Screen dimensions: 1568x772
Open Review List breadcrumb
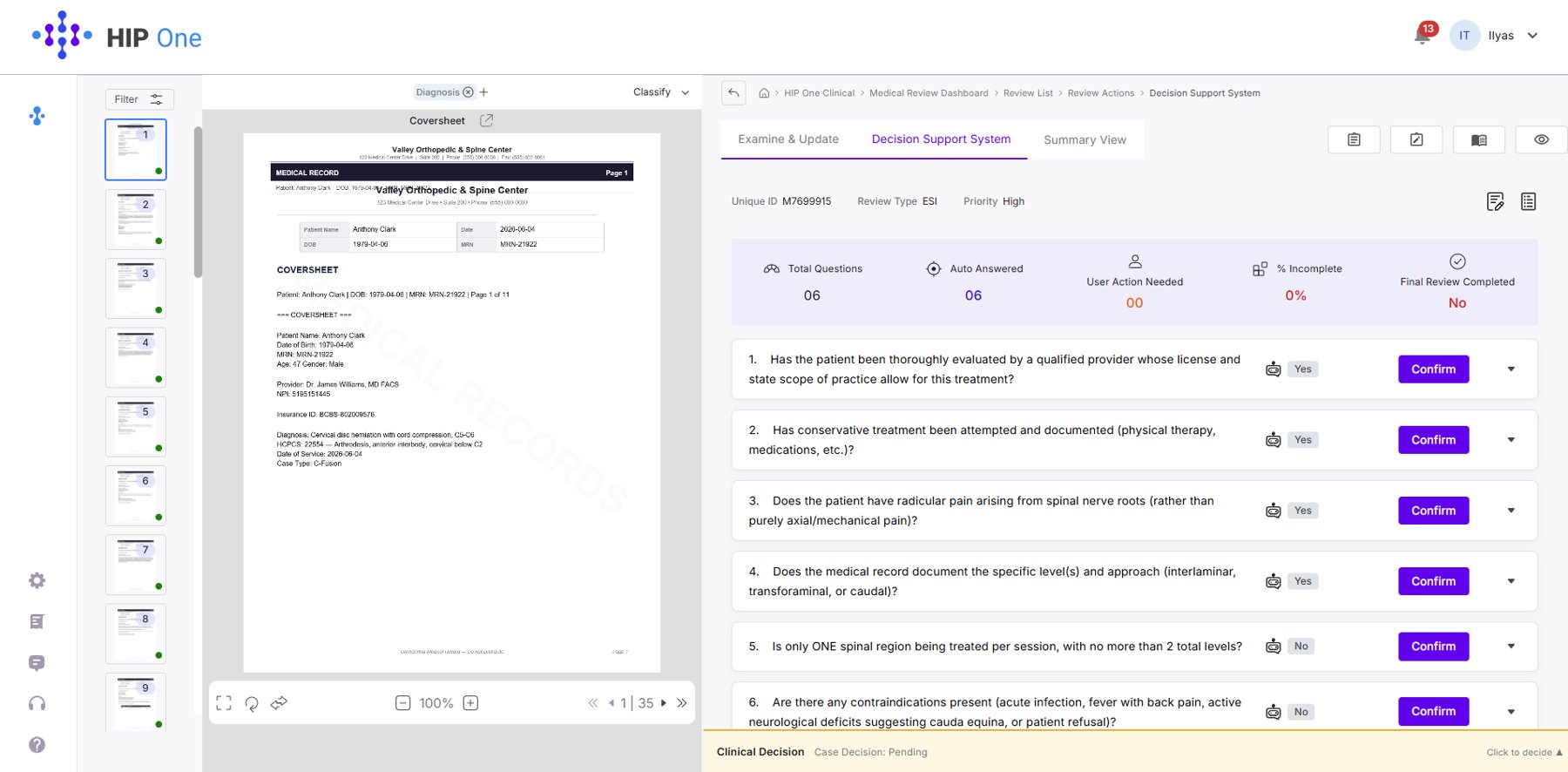coord(1028,93)
